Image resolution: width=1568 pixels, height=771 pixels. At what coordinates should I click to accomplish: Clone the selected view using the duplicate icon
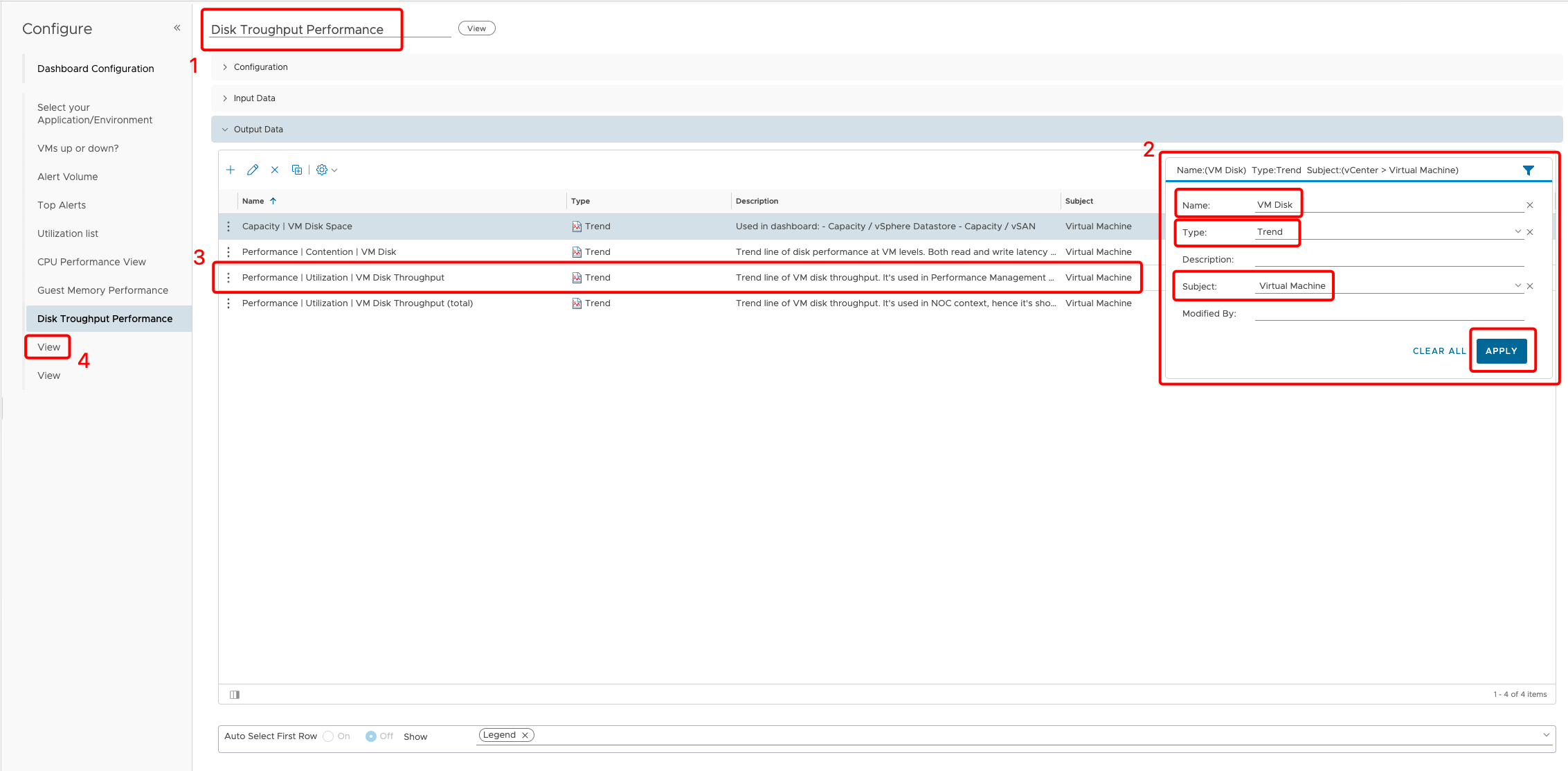(297, 169)
